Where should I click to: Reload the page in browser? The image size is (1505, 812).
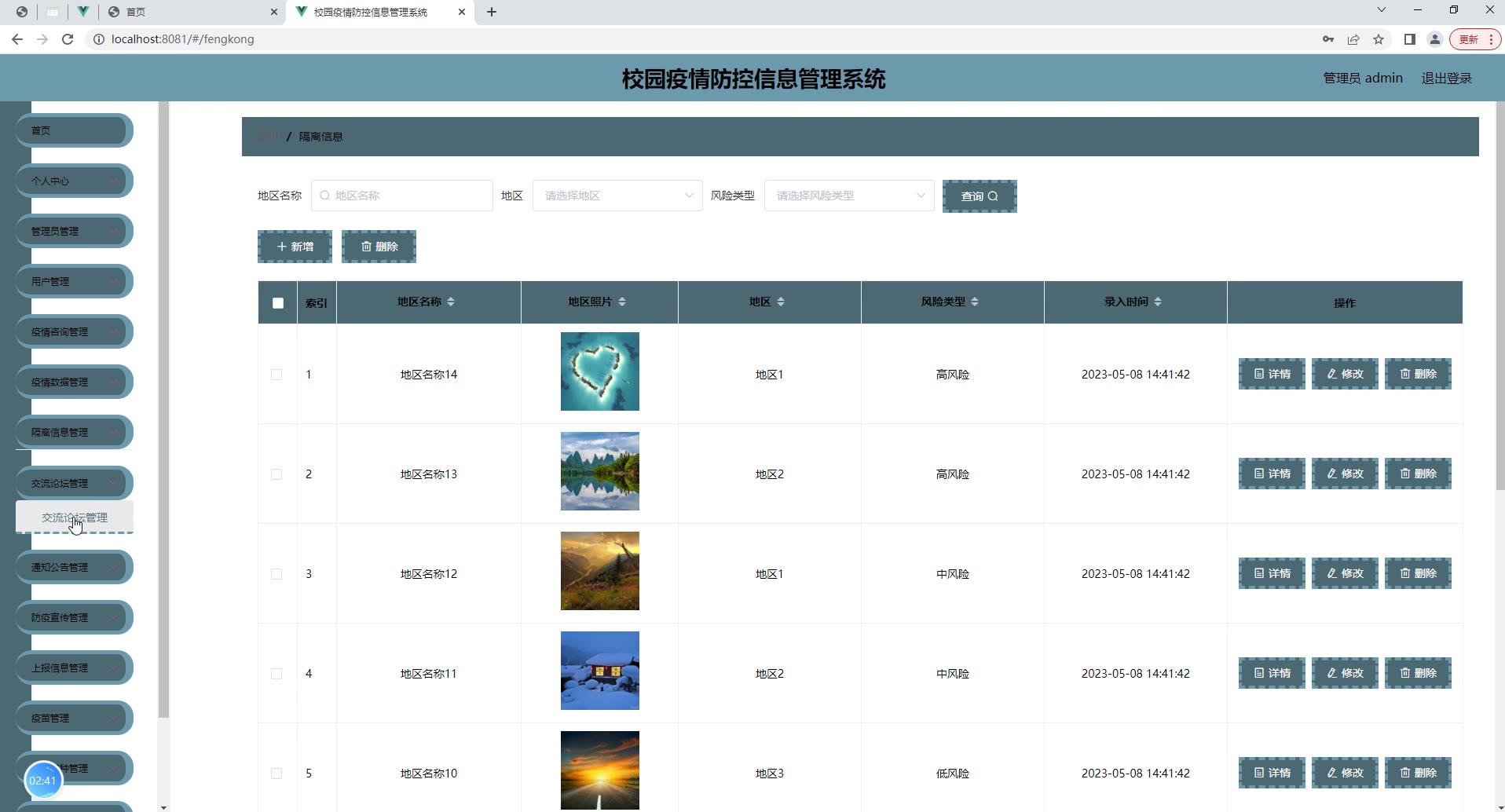pyautogui.click(x=68, y=39)
